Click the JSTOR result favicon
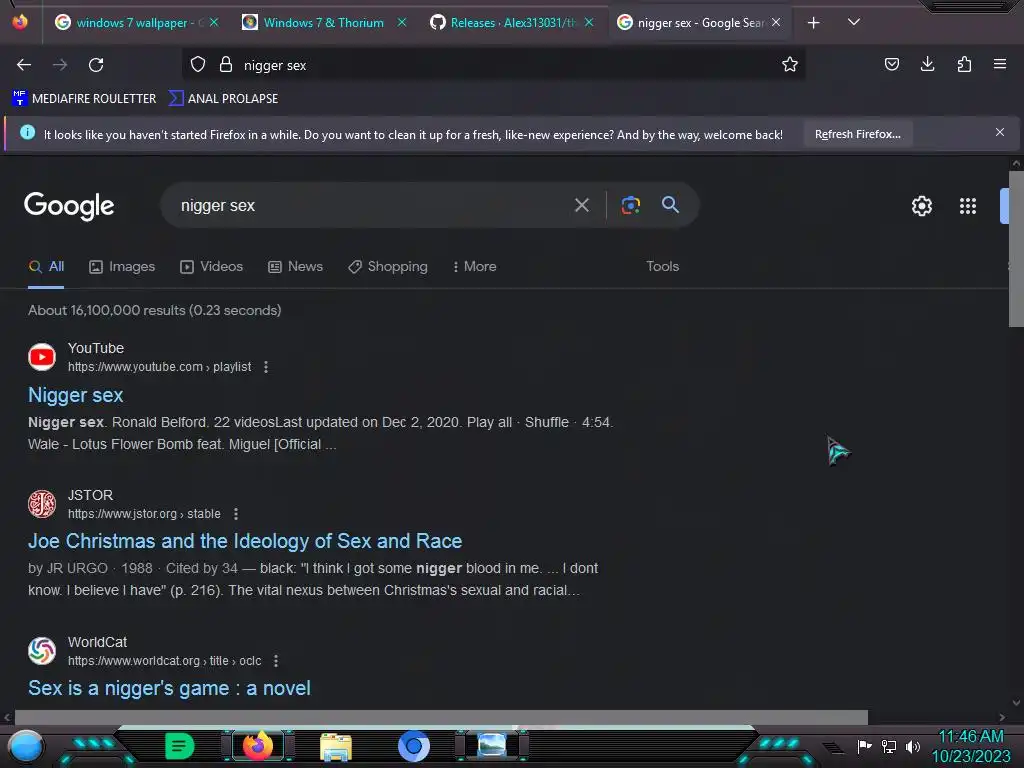This screenshot has width=1024, height=768. [x=42, y=504]
